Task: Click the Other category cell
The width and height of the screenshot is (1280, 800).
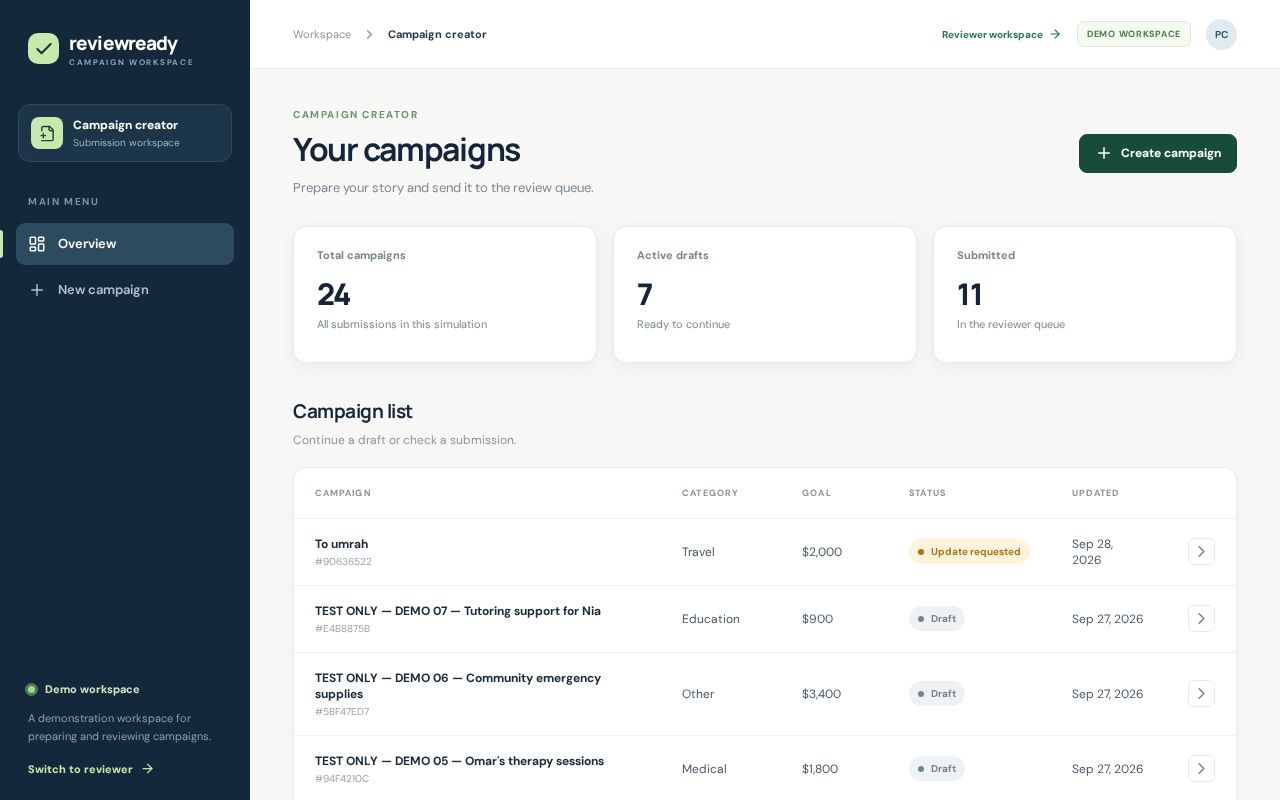Action: pyautogui.click(x=698, y=694)
